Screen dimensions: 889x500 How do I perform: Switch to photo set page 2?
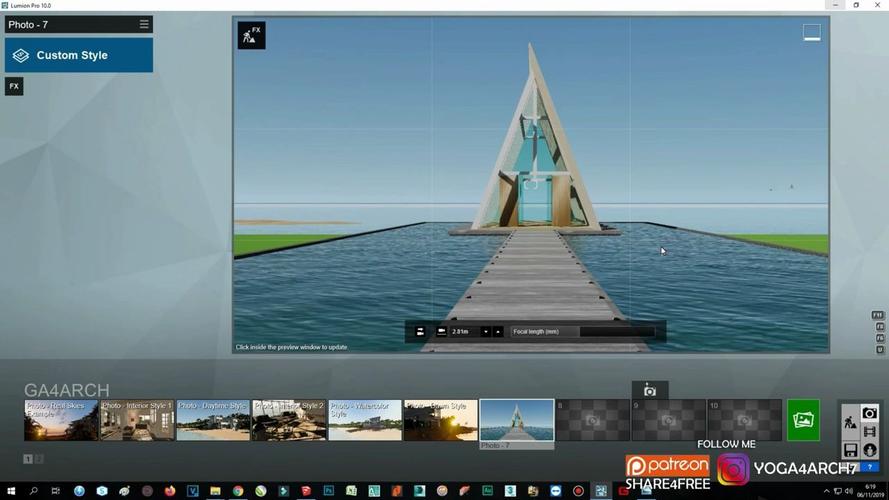click(39, 459)
